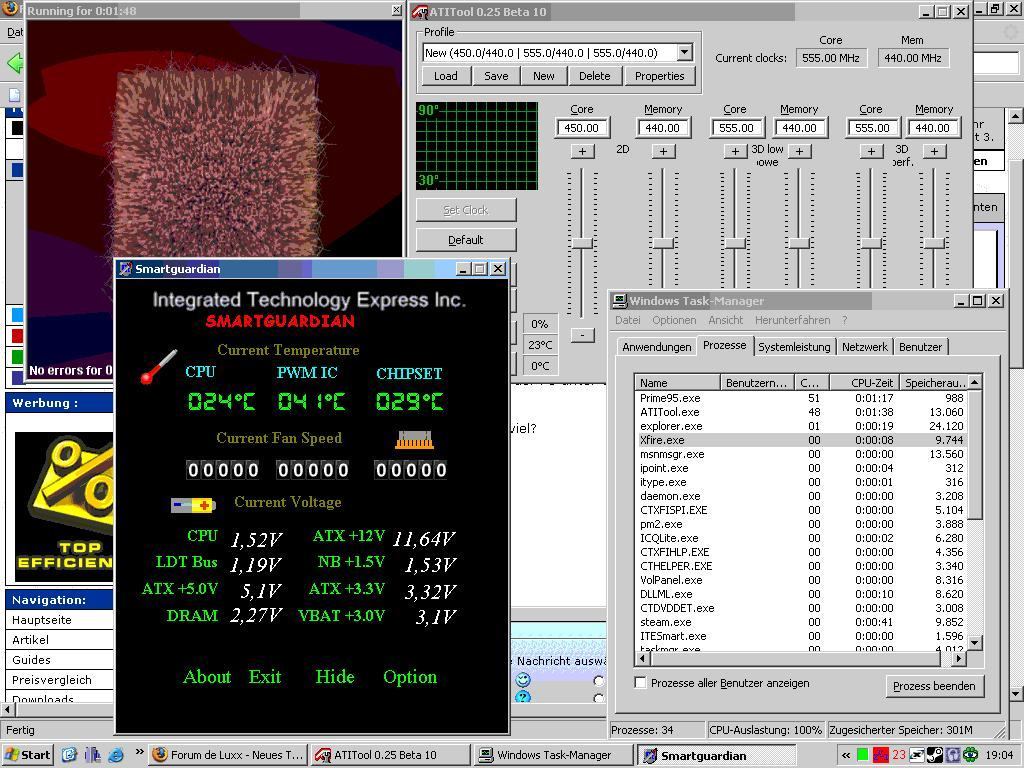Click the temperature 23 tray icon
Viewport: 1024px width, 768px height.
[x=899, y=755]
